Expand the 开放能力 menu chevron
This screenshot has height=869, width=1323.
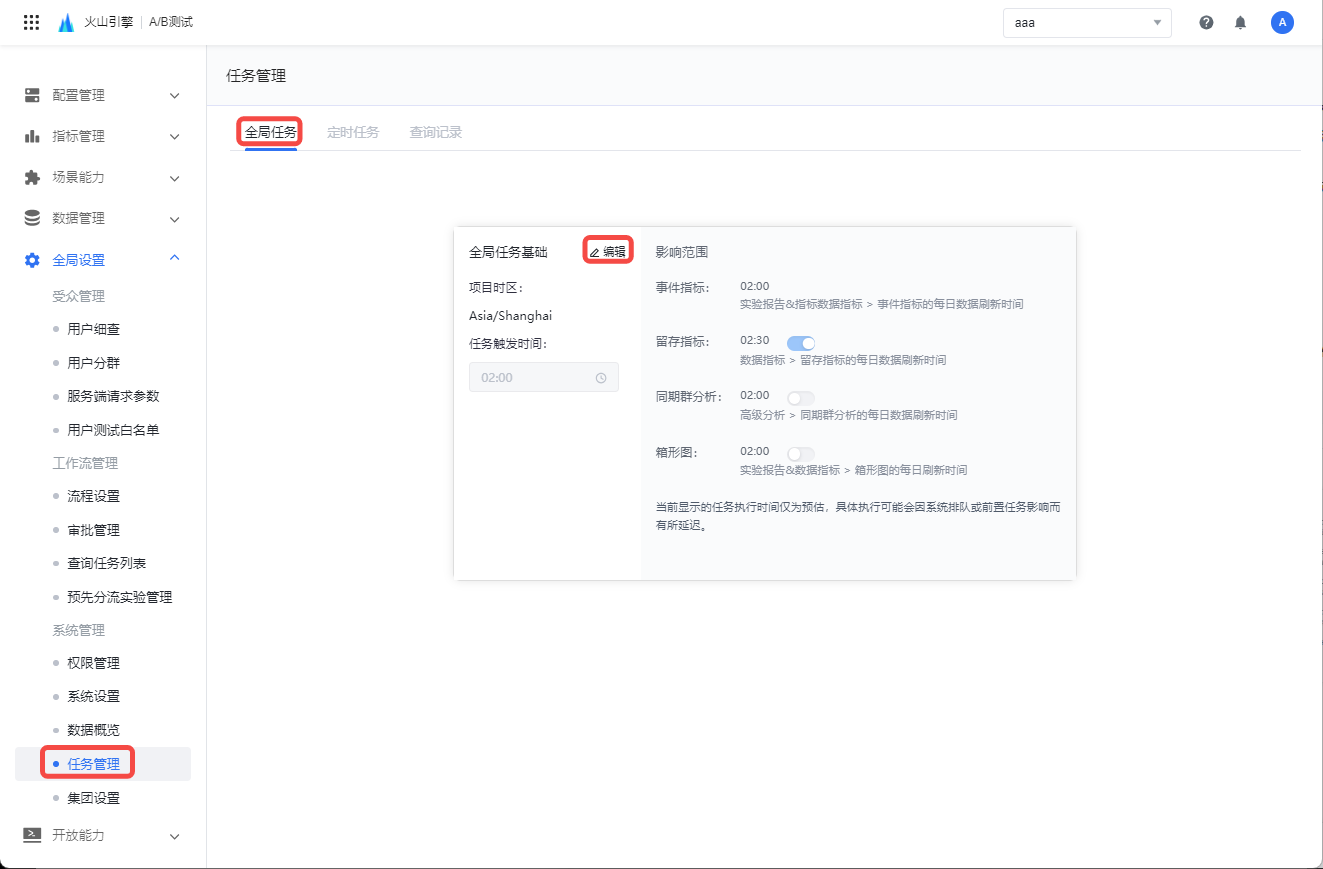(x=174, y=836)
